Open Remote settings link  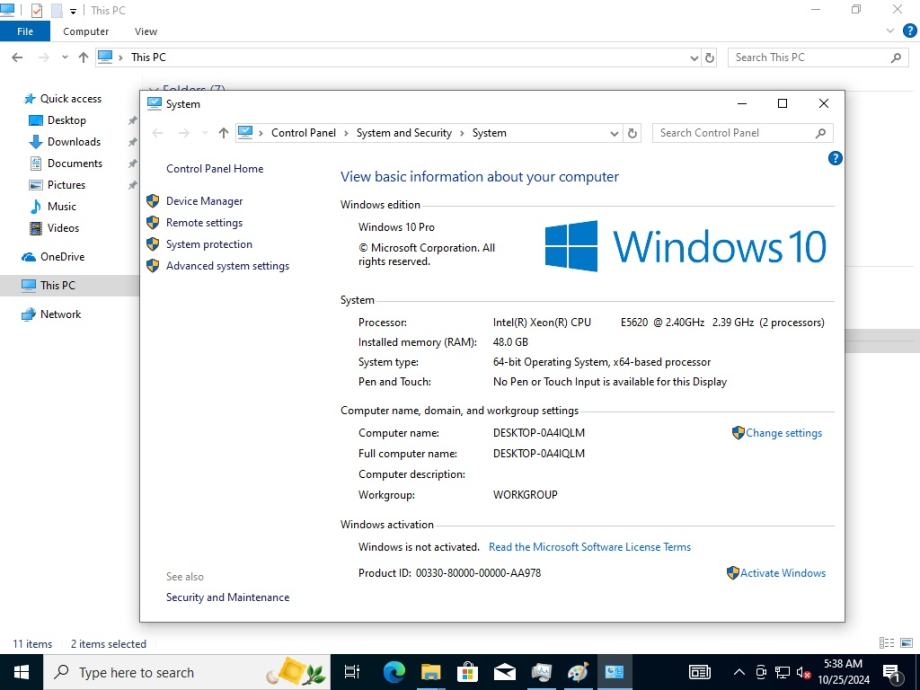[x=204, y=223]
